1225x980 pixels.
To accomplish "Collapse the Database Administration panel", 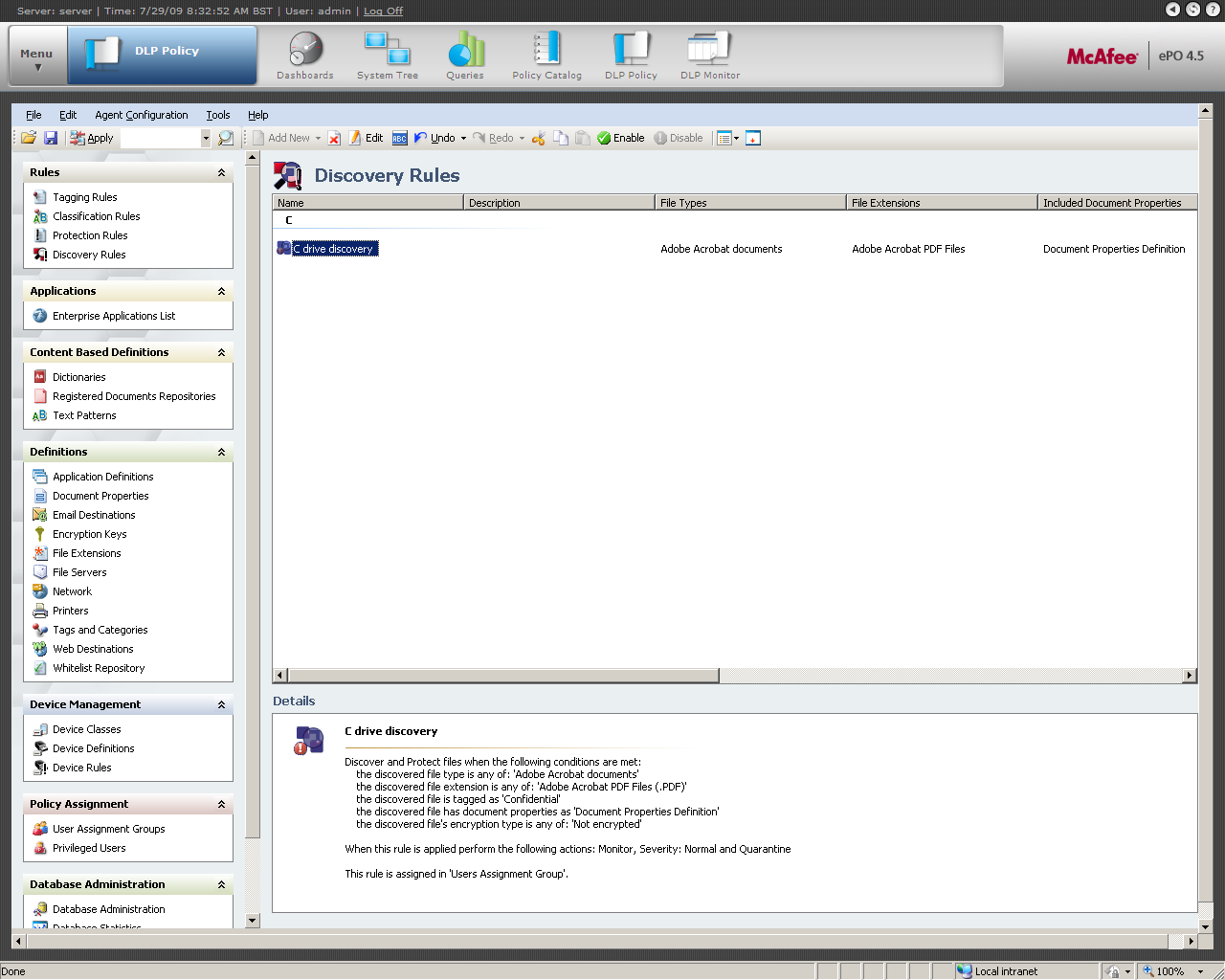I will coord(221,884).
